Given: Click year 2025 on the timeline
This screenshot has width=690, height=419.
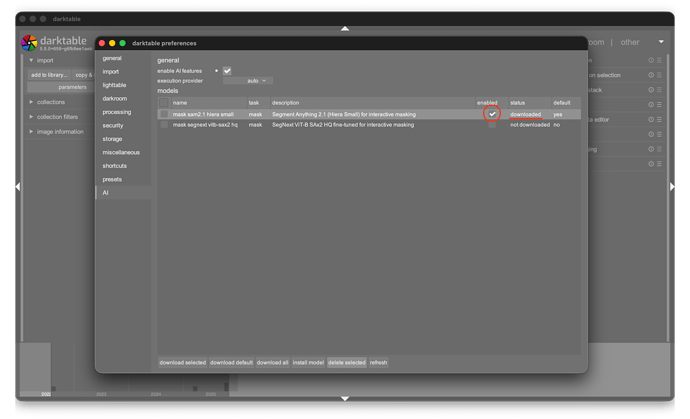Looking at the screenshot, I should [210, 394].
